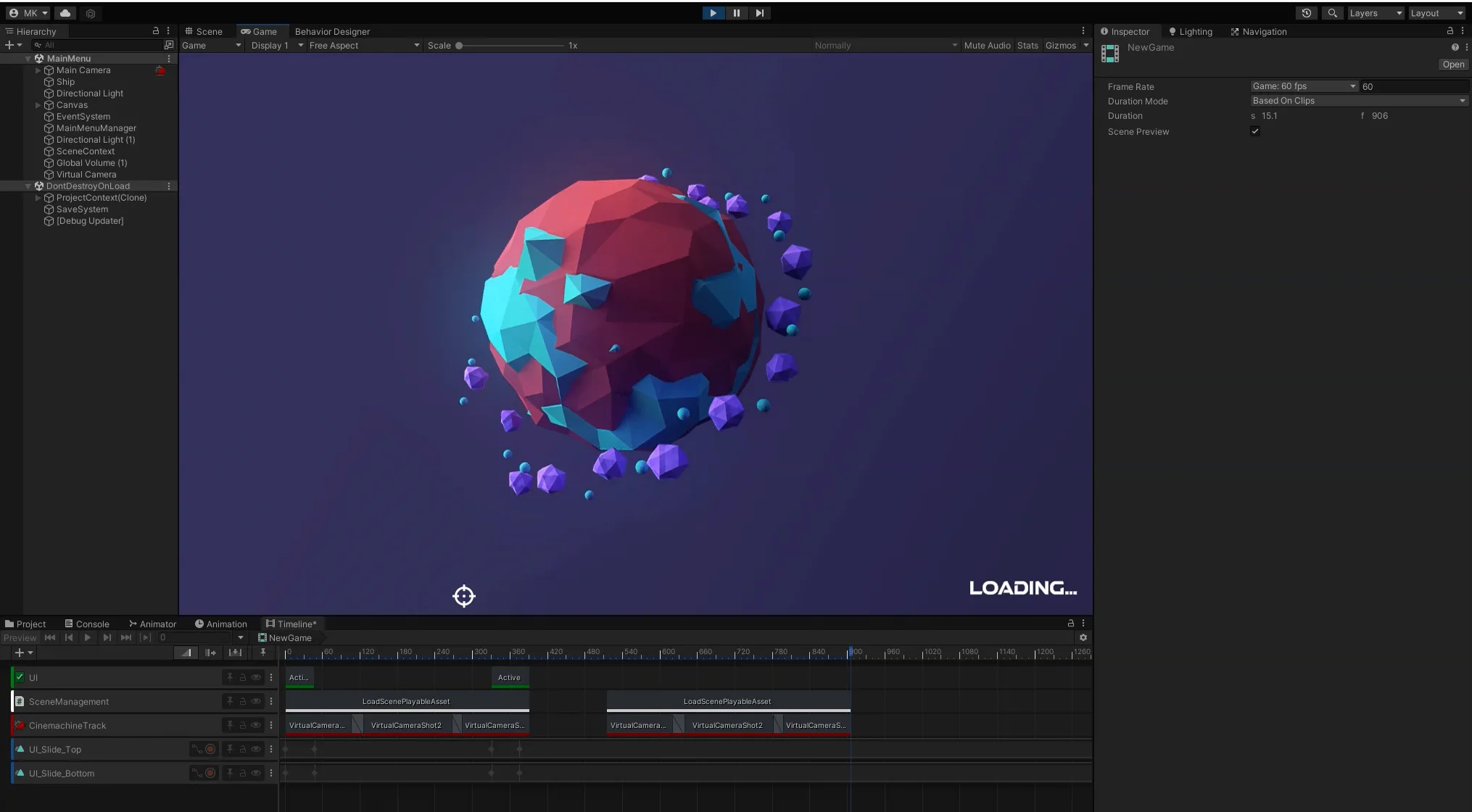Expand the Canvas object in Hierarchy

point(38,105)
